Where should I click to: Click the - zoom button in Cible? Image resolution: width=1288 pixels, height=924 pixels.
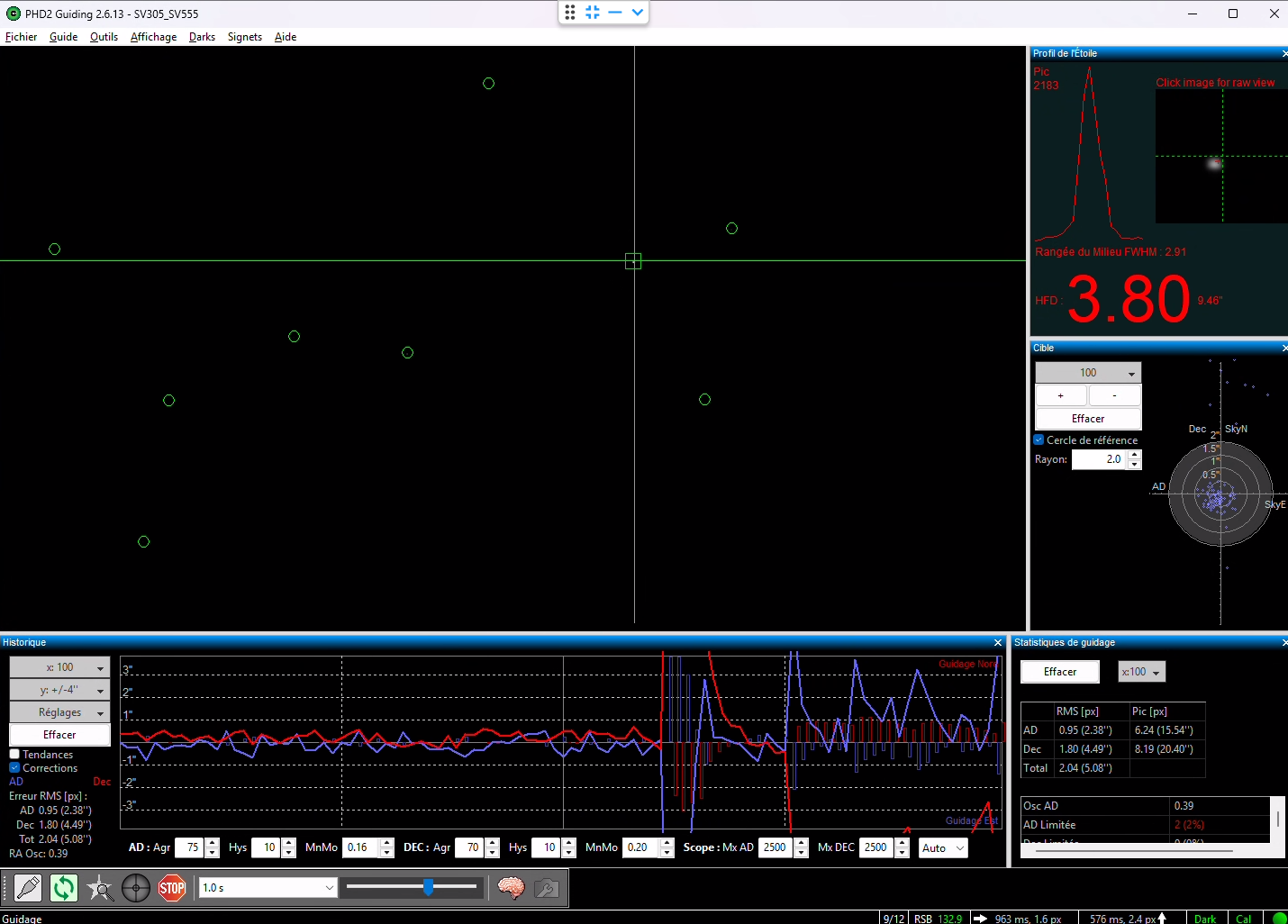(x=1114, y=395)
